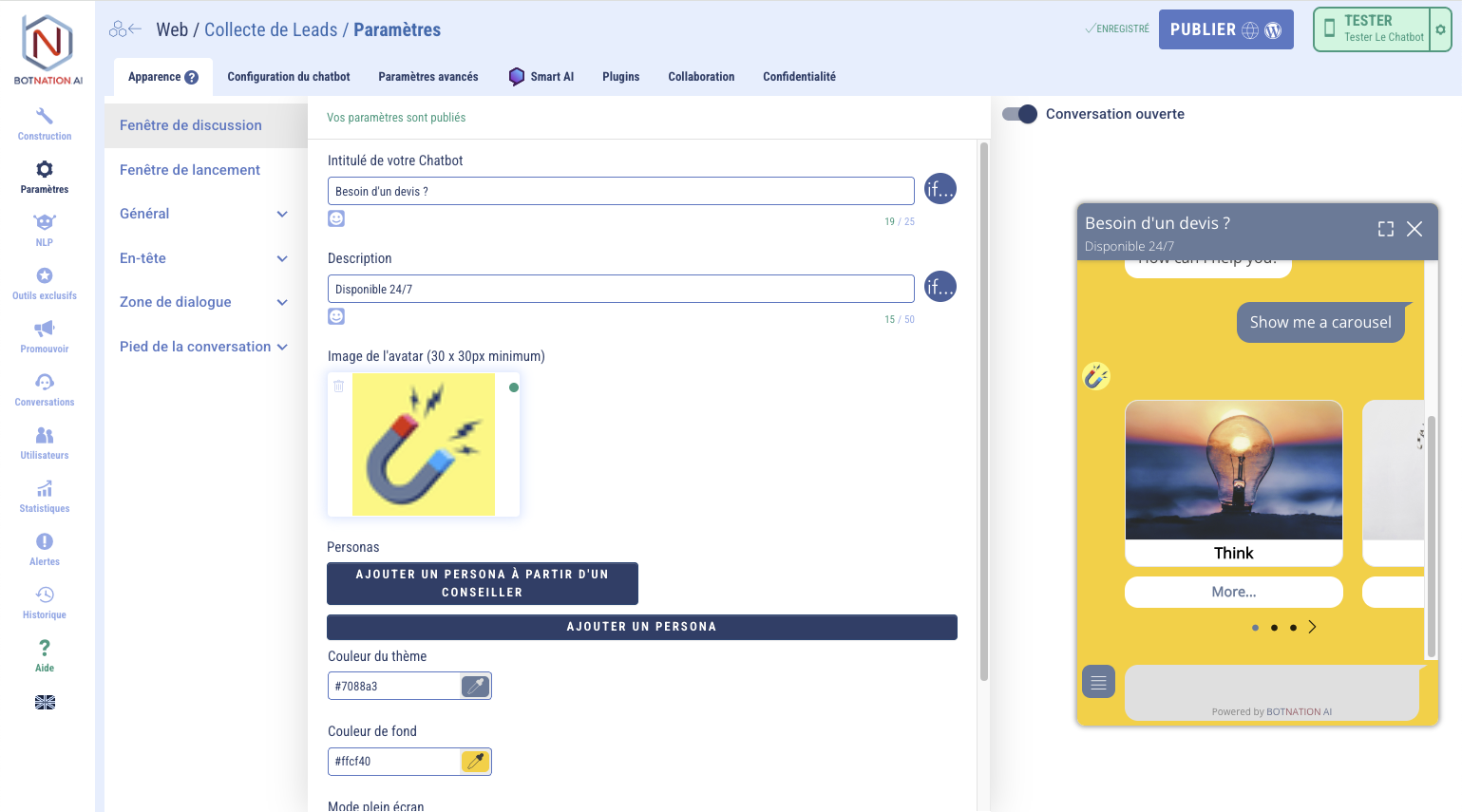Open emoji picker for Description field
The width and height of the screenshot is (1462, 812).
click(336, 316)
